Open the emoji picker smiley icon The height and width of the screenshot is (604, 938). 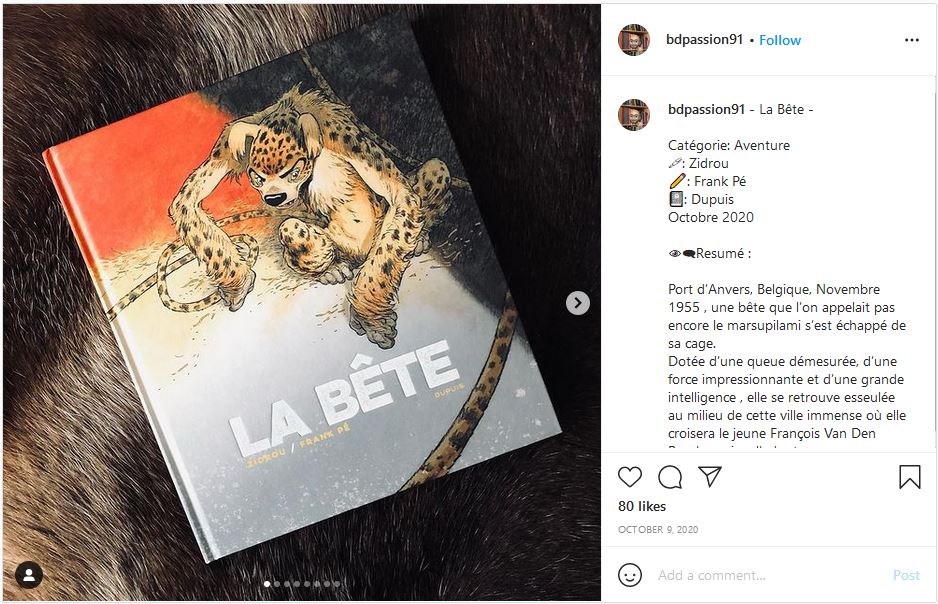630,575
